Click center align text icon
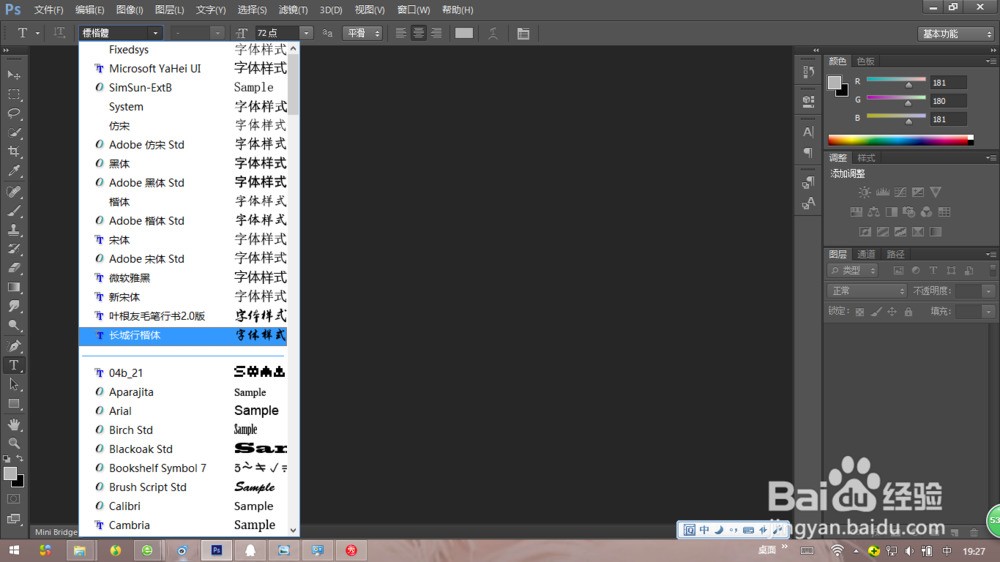Viewport: 1000px width, 562px height. coord(418,33)
